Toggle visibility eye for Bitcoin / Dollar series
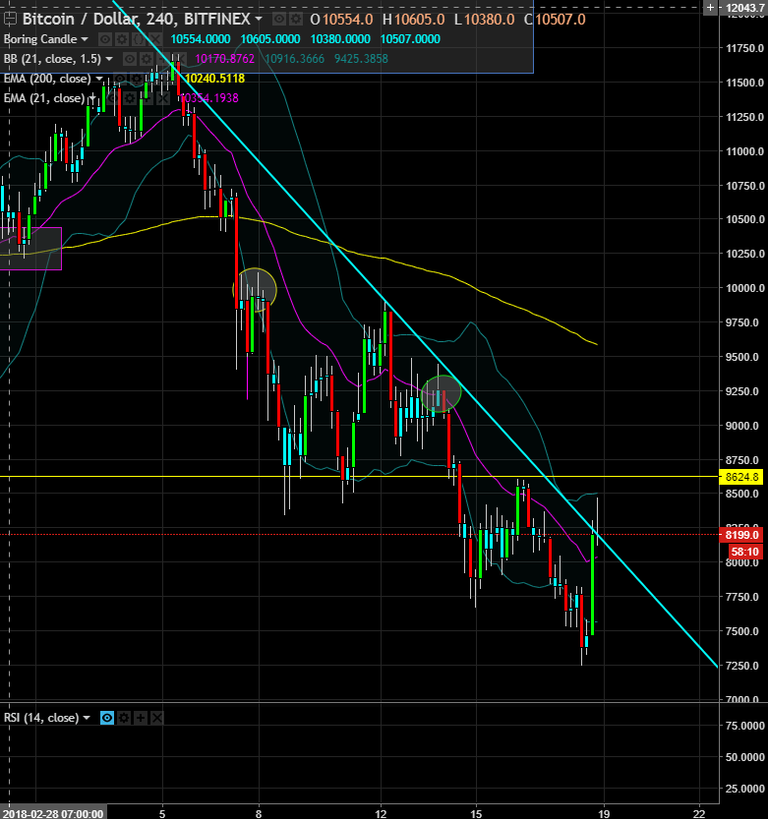 280,19
